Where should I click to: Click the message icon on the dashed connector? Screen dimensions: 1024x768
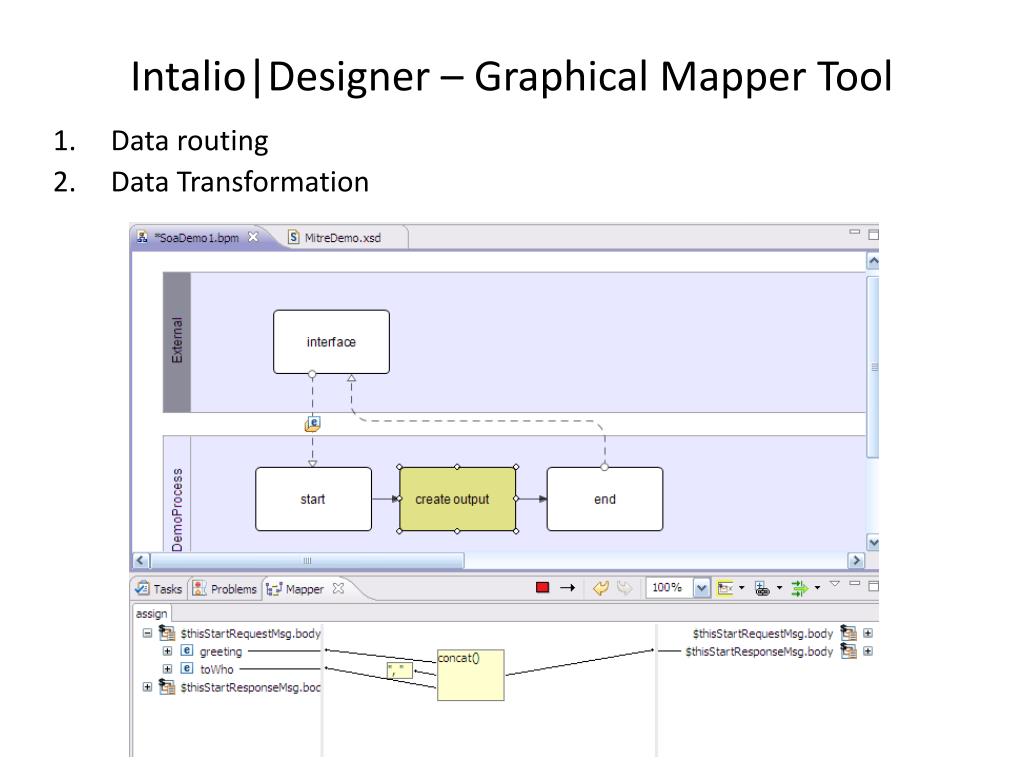point(313,424)
